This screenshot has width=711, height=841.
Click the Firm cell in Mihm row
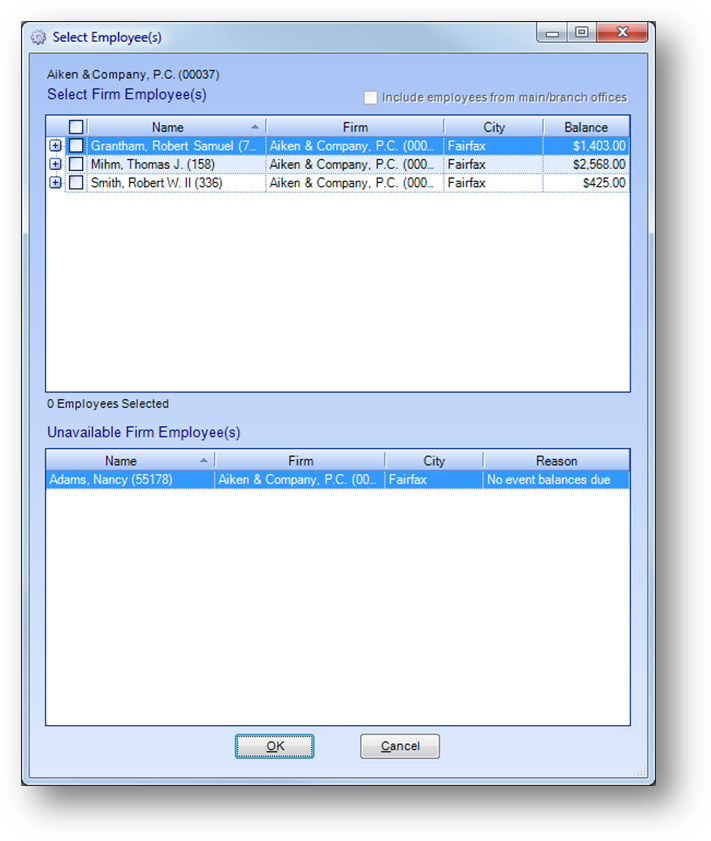tap(354, 164)
